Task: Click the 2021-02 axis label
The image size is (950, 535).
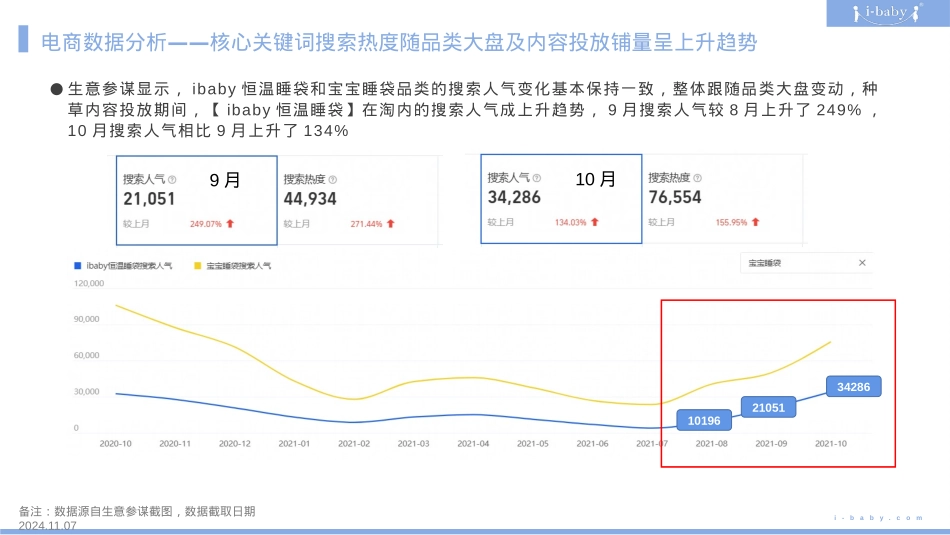Action: [354, 444]
